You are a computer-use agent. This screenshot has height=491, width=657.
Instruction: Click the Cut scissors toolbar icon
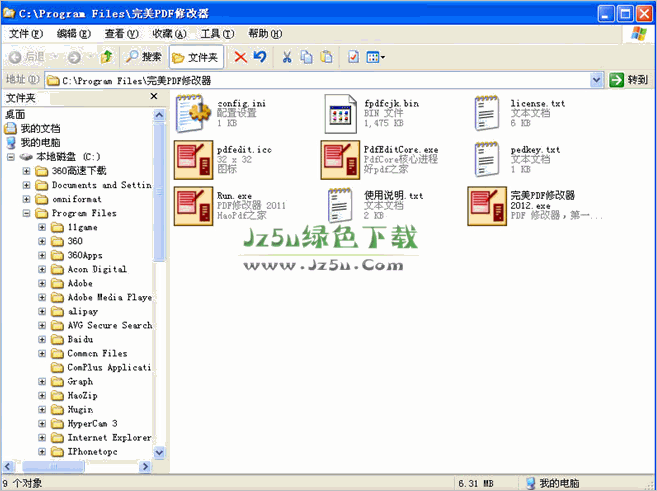[287, 57]
